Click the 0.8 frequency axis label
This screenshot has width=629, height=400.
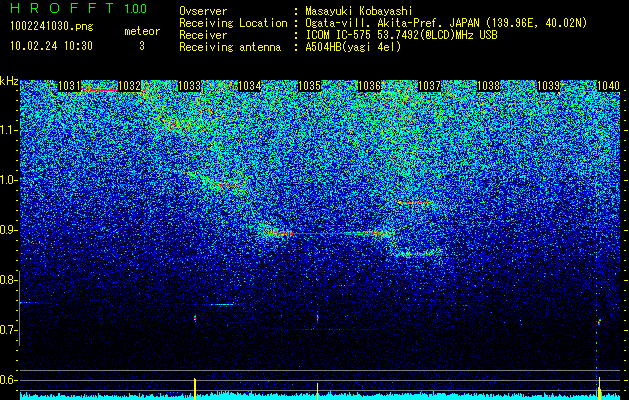(8, 280)
